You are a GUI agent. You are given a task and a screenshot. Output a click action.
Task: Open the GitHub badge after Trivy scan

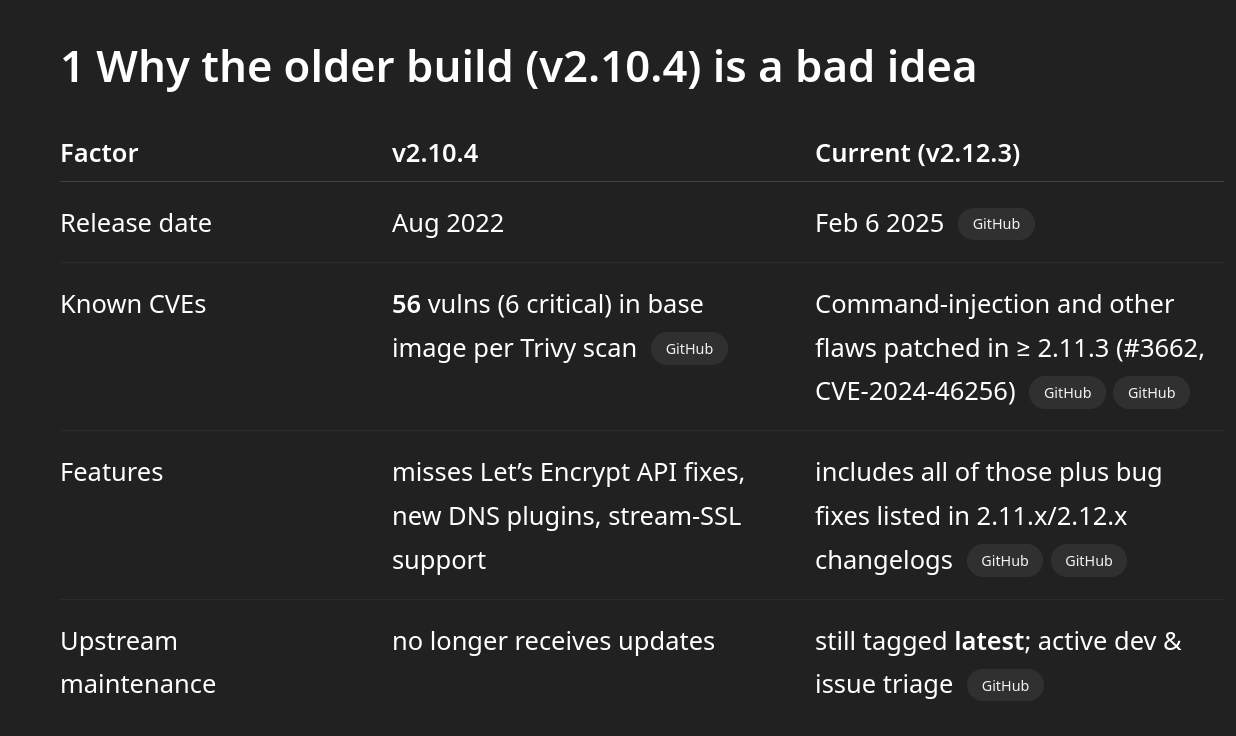point(689,349)
